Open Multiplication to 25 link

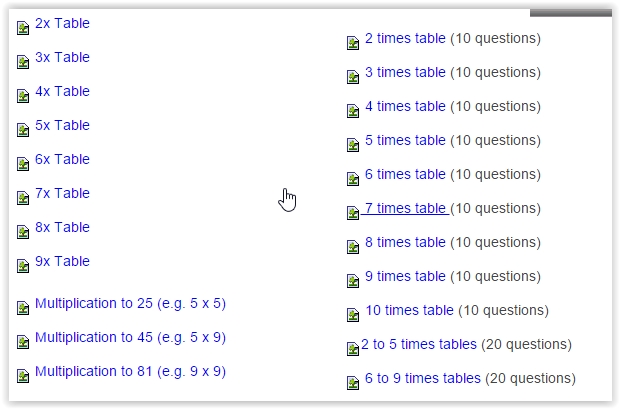point(130,303)
